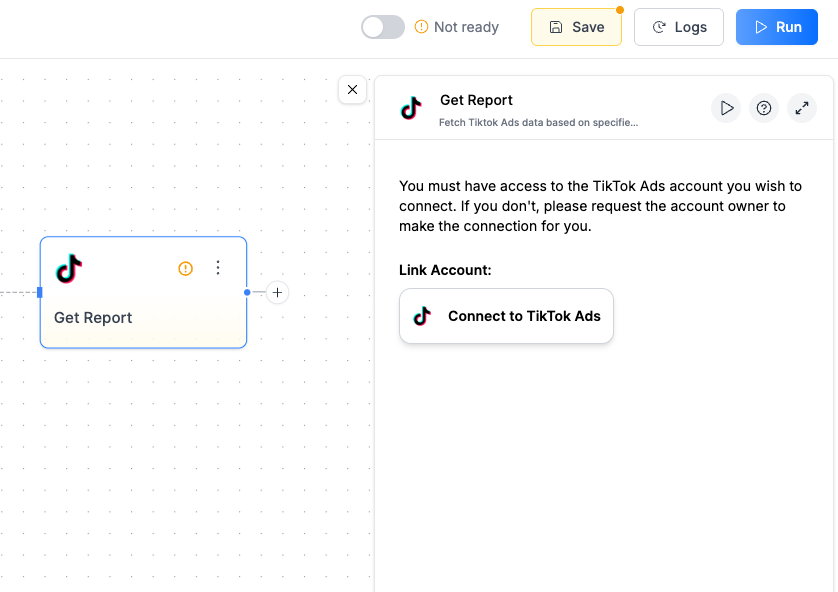Click the truncated Fetch Tiktok Ads description text

pos(538,122)
